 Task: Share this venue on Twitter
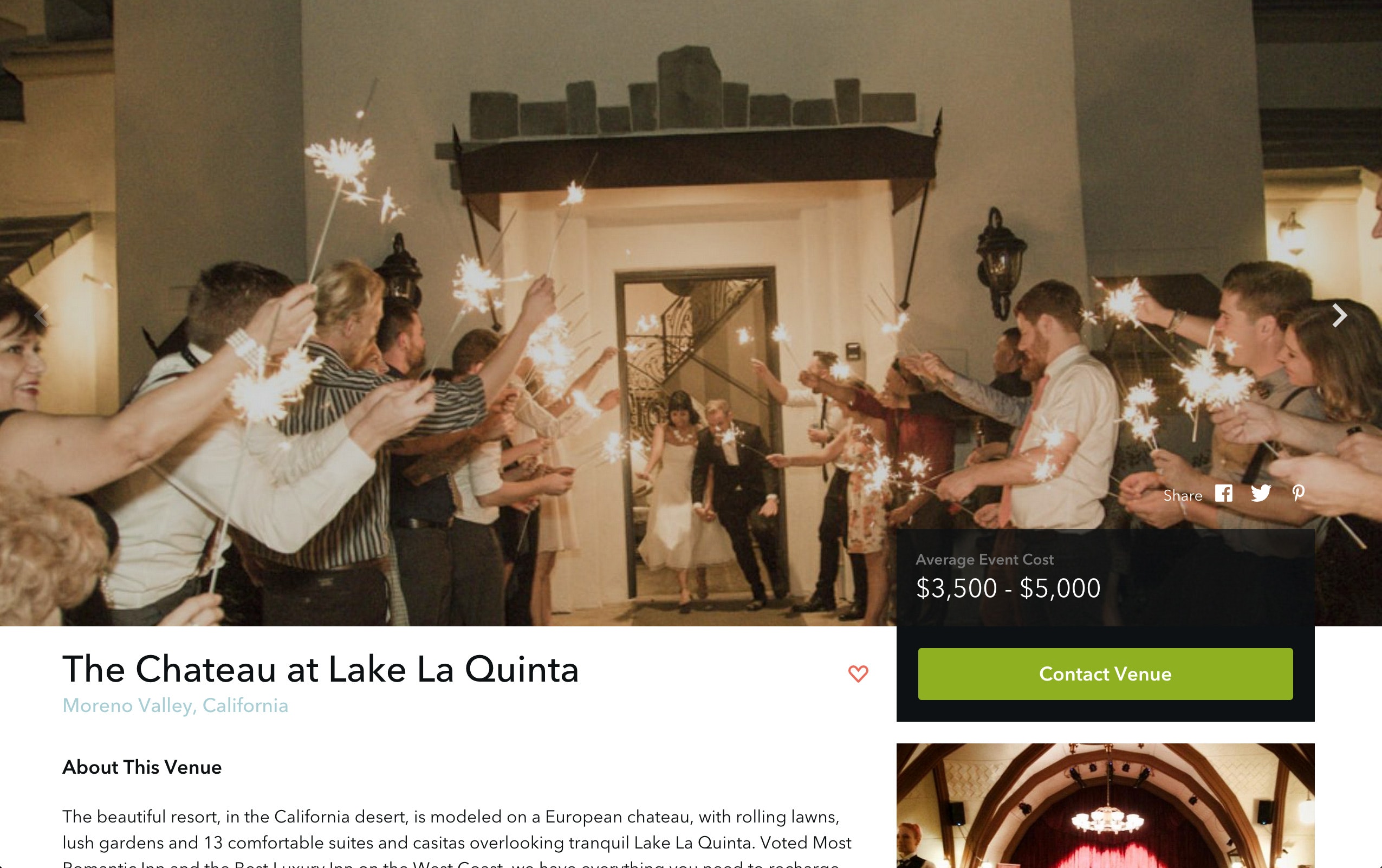tap(1261, 494)
